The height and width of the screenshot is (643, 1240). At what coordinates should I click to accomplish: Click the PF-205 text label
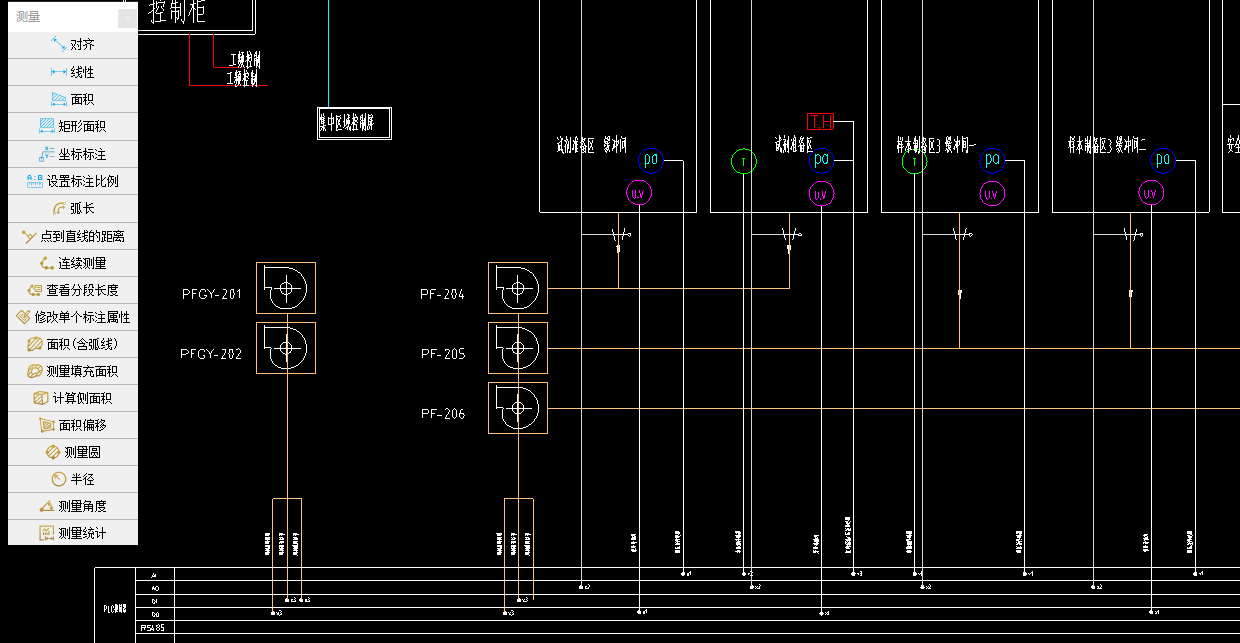pyautogui.click(x=443, y=354)
